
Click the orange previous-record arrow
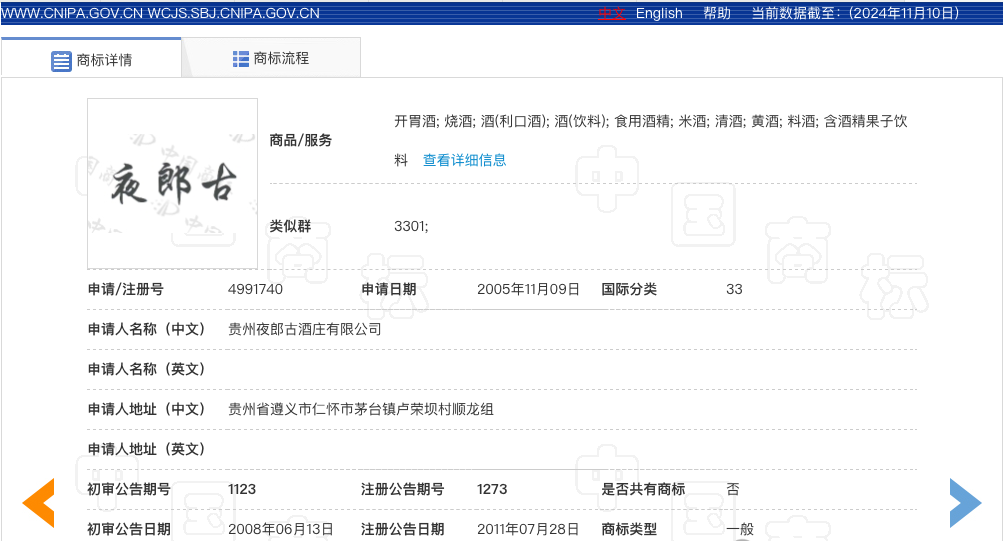(x=39, y=502)
